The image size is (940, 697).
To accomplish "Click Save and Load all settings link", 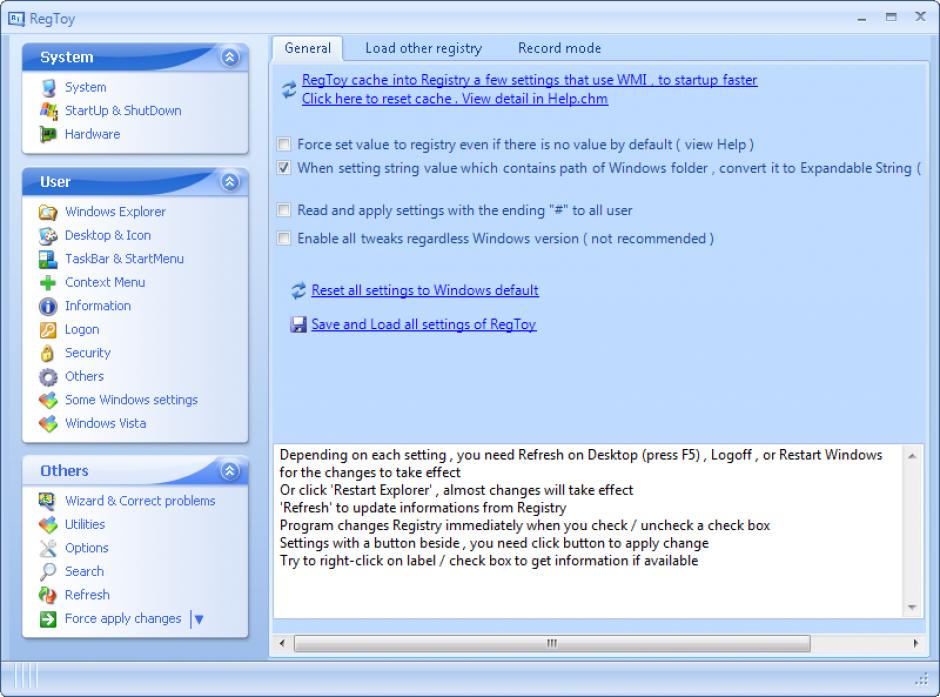I will 423,325.
